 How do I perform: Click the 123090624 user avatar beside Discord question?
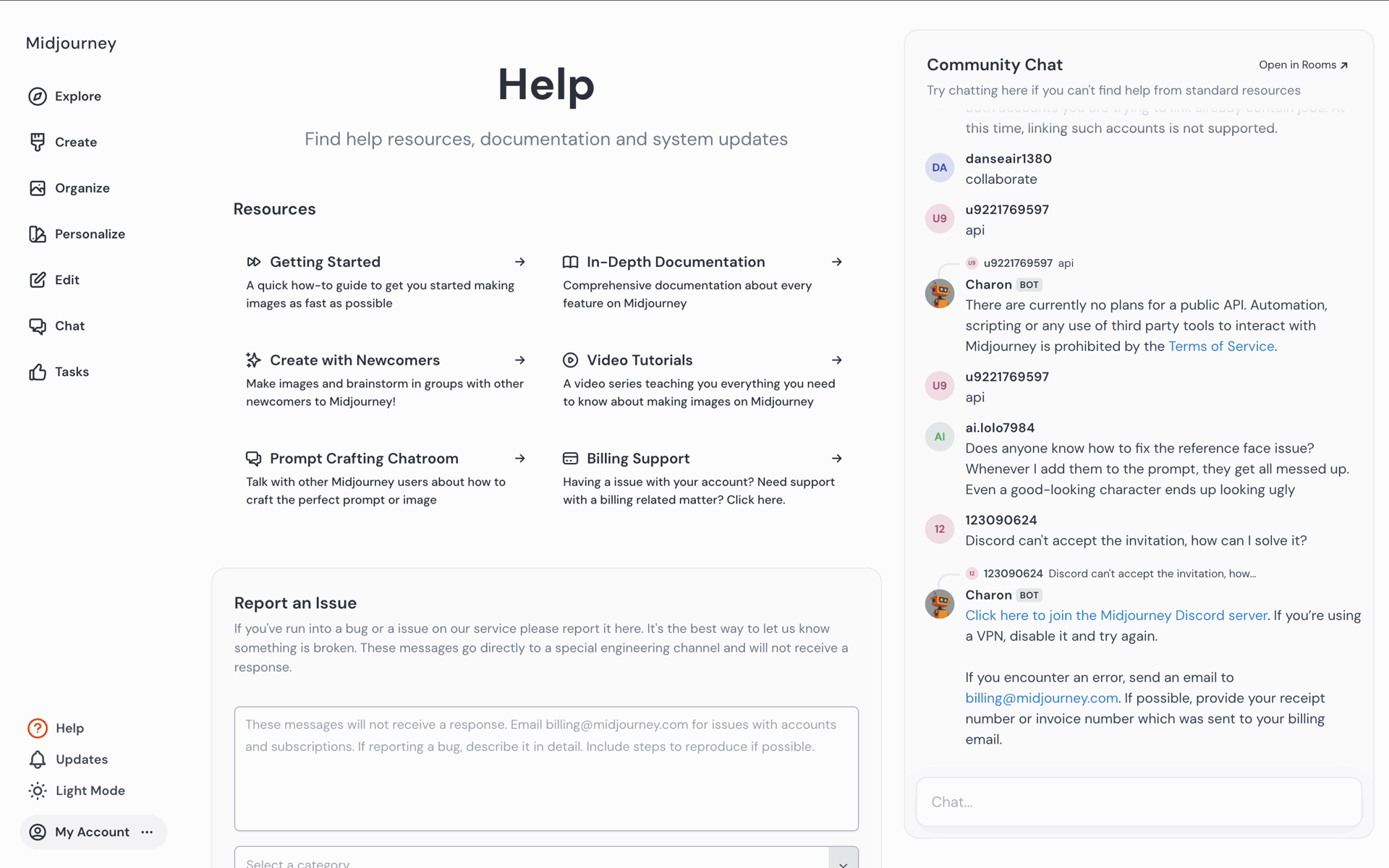(x=940, y=529)
